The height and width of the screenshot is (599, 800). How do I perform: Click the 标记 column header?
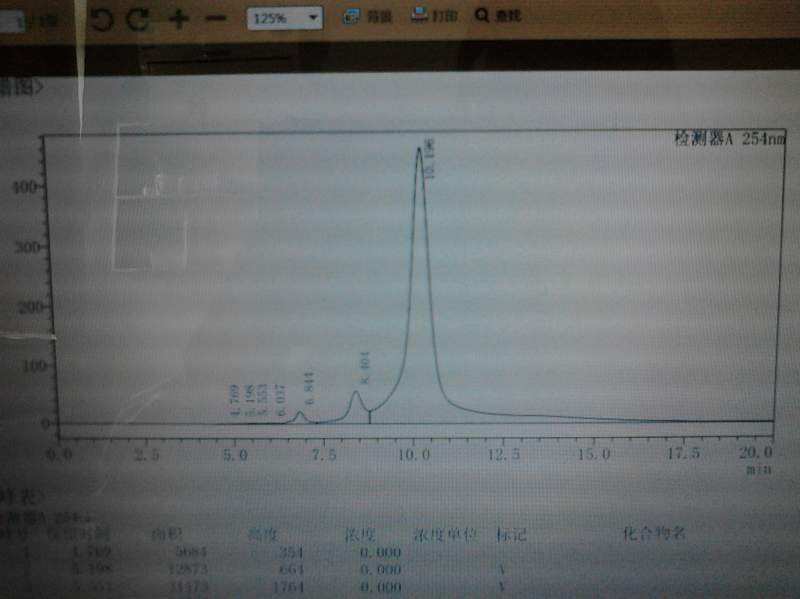[x=511, y=535]
